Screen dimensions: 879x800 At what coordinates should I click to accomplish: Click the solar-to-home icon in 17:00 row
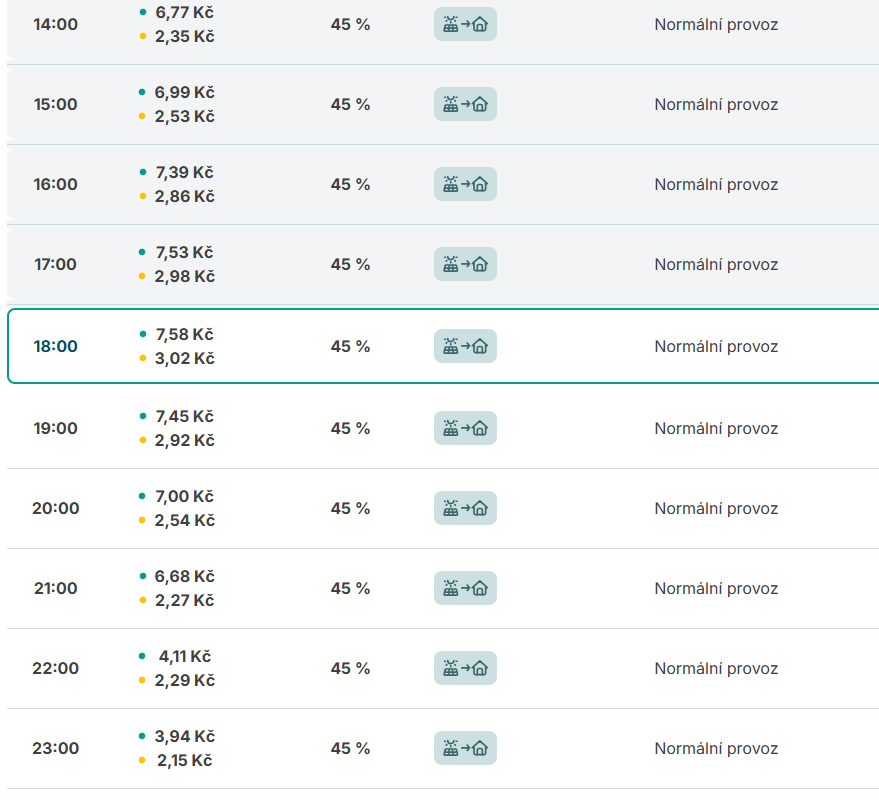pyautogui.click(x=465, y=264)
